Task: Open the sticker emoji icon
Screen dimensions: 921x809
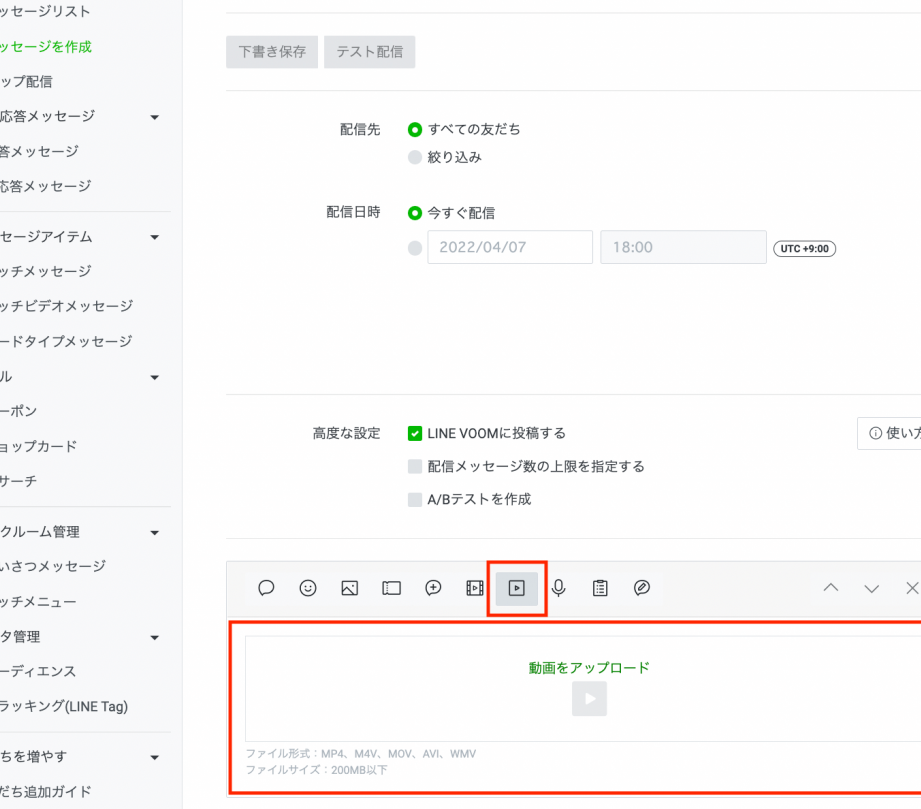Action: coord(308,588)
